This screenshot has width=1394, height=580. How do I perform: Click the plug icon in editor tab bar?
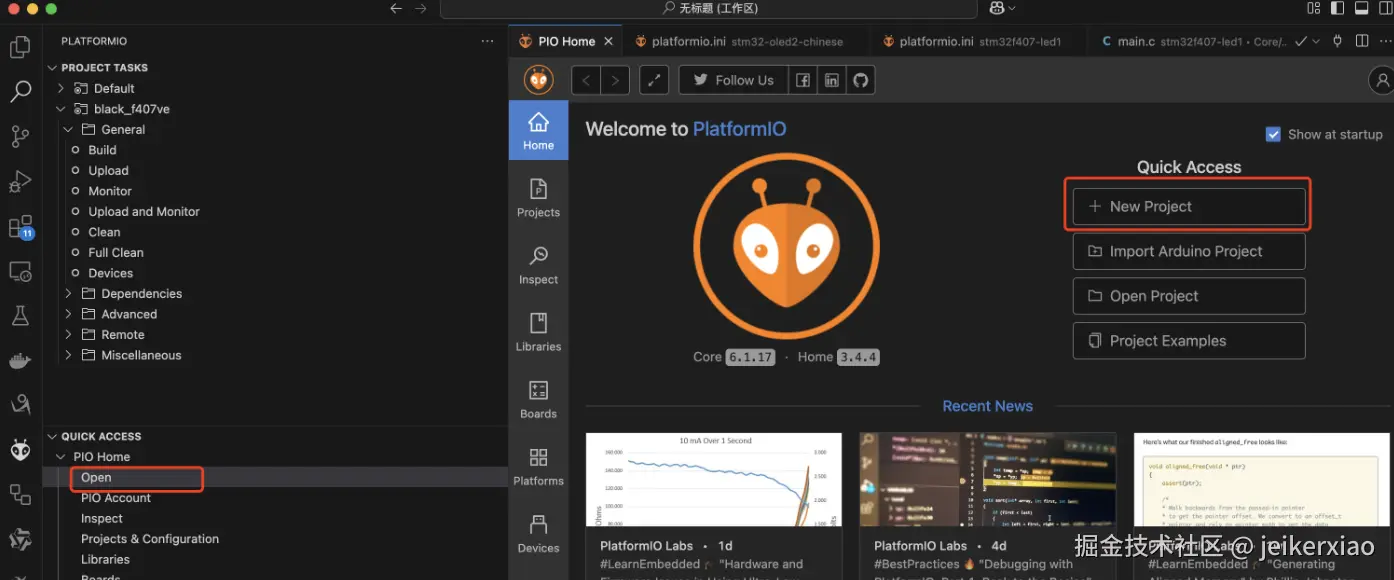[x=1337, y=41]
